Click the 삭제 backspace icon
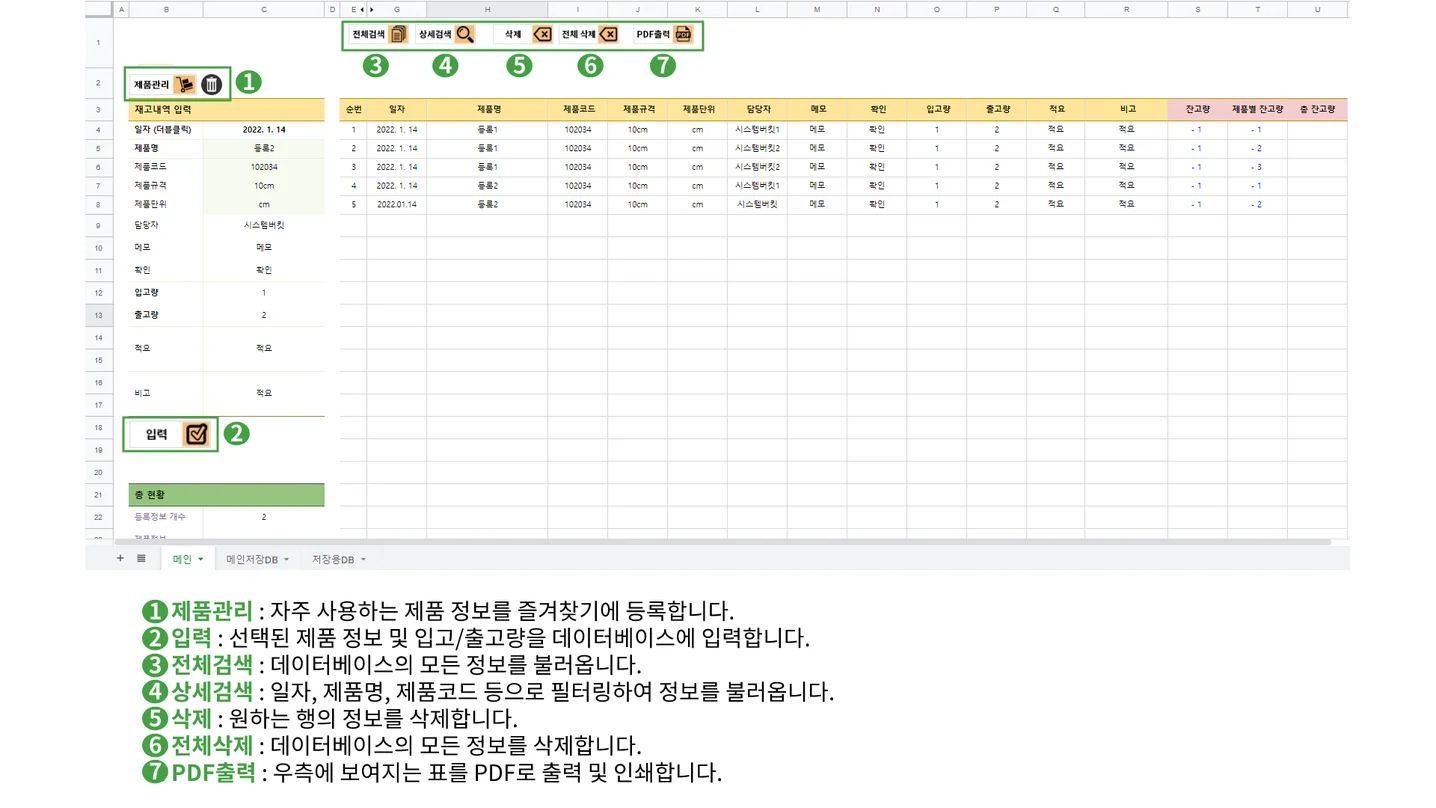 [541, 34]
